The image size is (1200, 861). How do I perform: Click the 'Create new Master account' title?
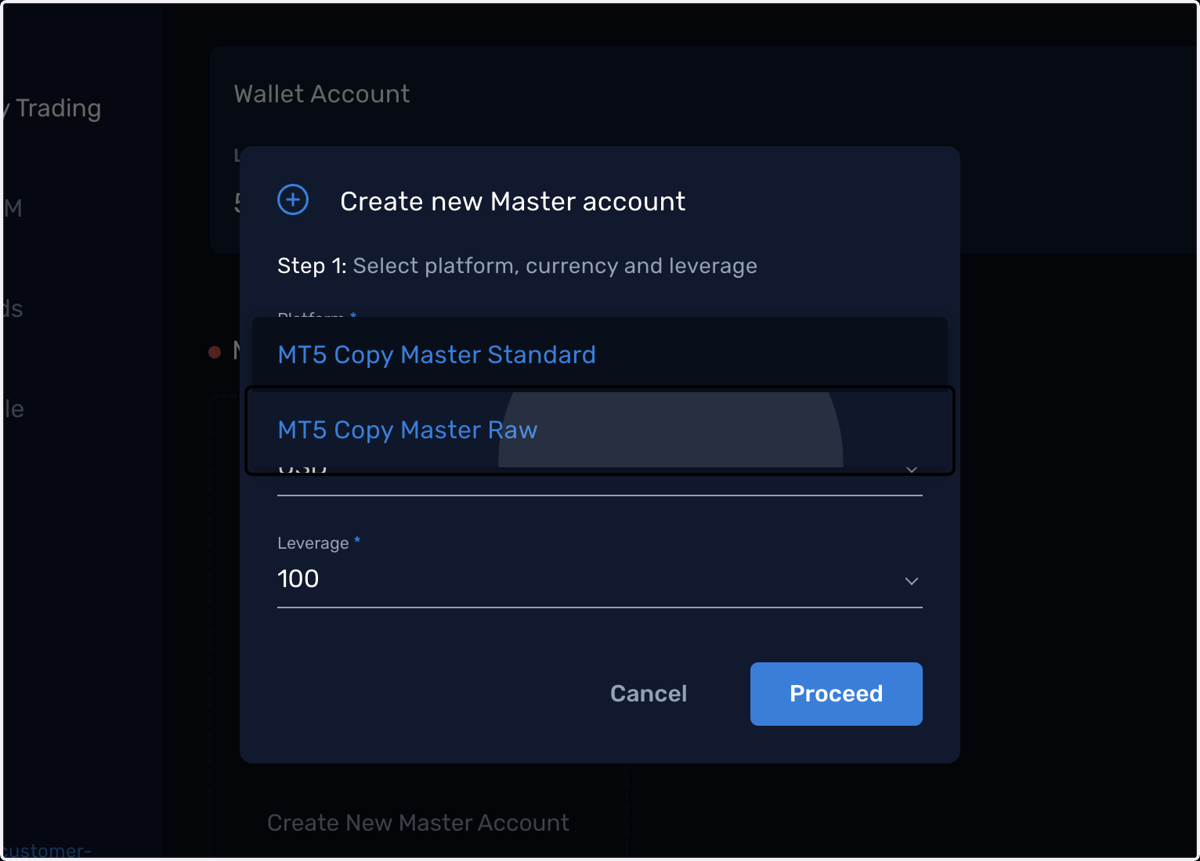[512, 201]
